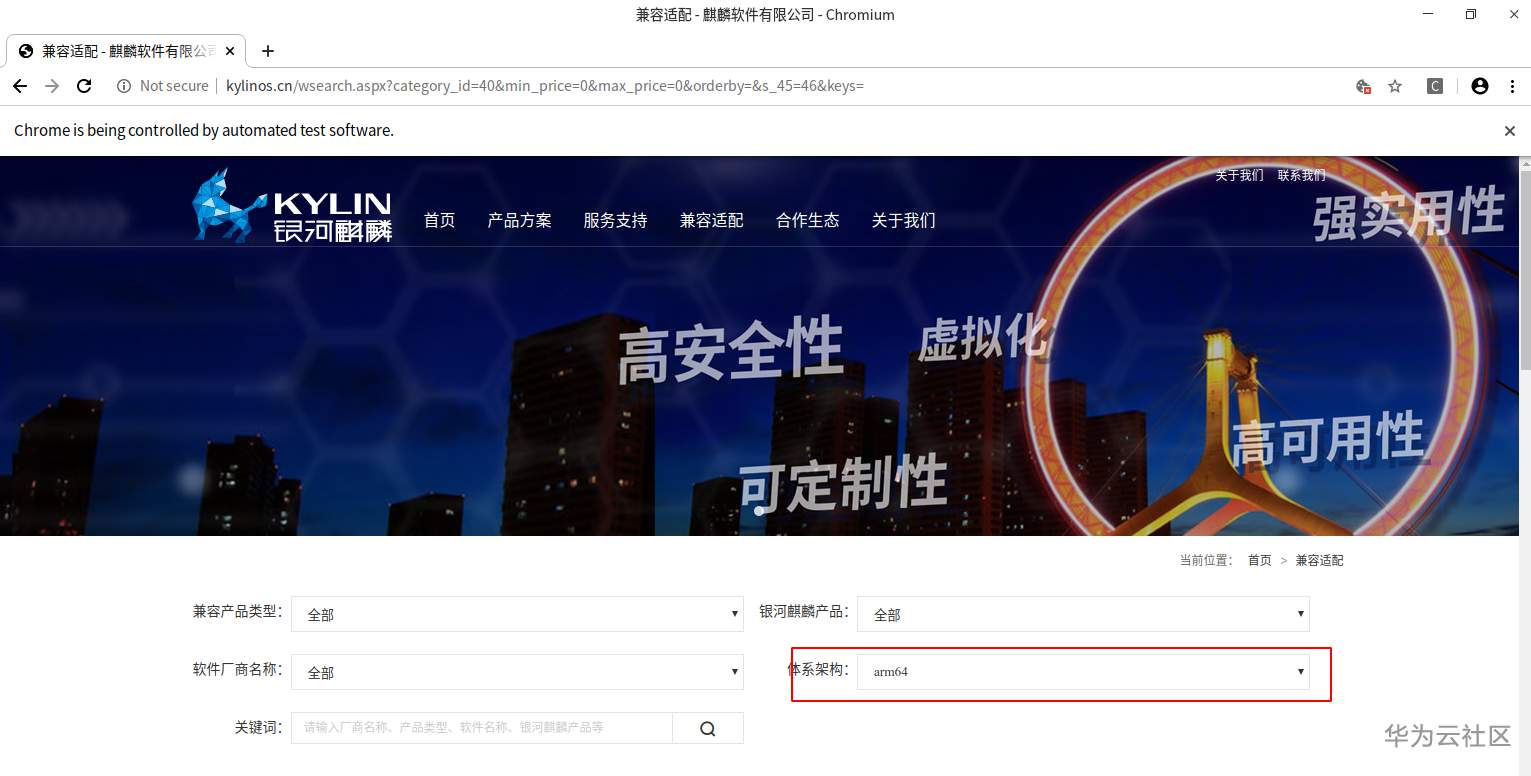Screen dimensions: 1531x776
Task: Go back to the previous page
Action: 20,86
